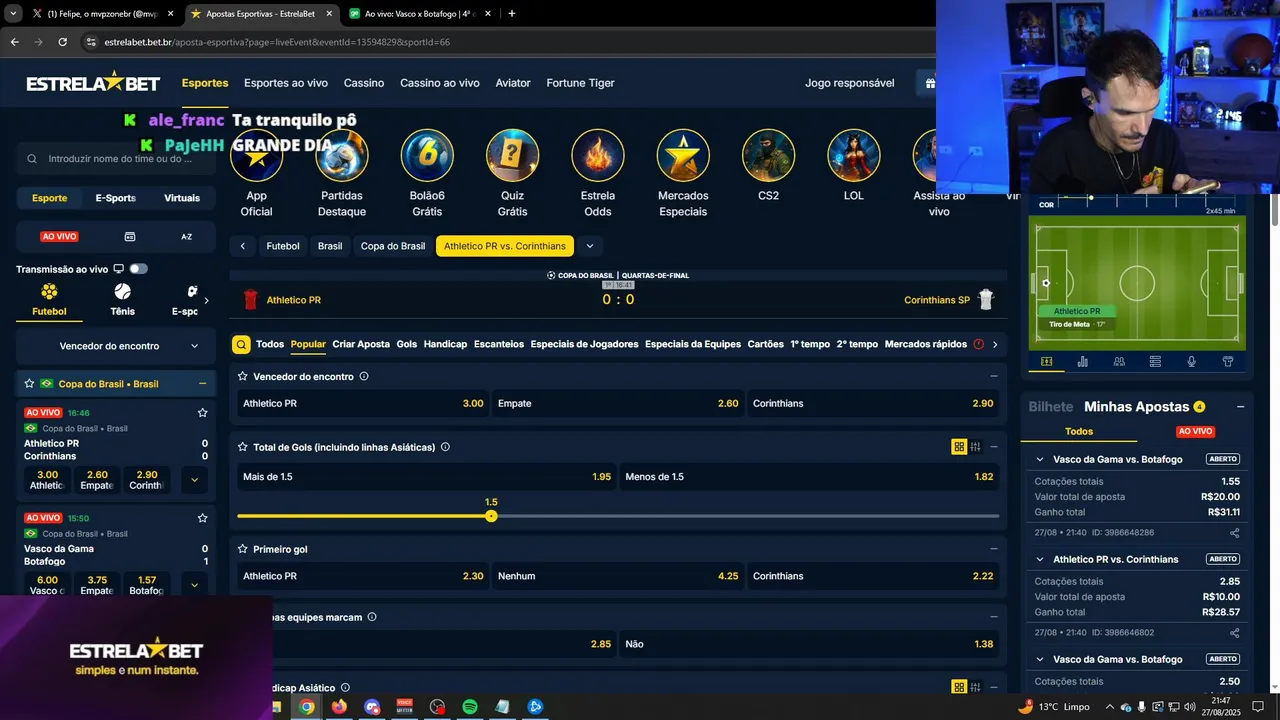This screenshot has height=720, width=1280.
Task: Switch Total de Gols to grid view
Action: click(959, 447)
